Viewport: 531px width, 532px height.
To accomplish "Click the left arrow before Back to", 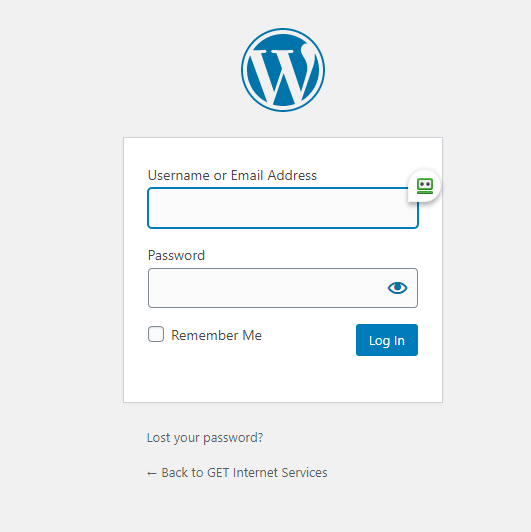I will (152, 473).
